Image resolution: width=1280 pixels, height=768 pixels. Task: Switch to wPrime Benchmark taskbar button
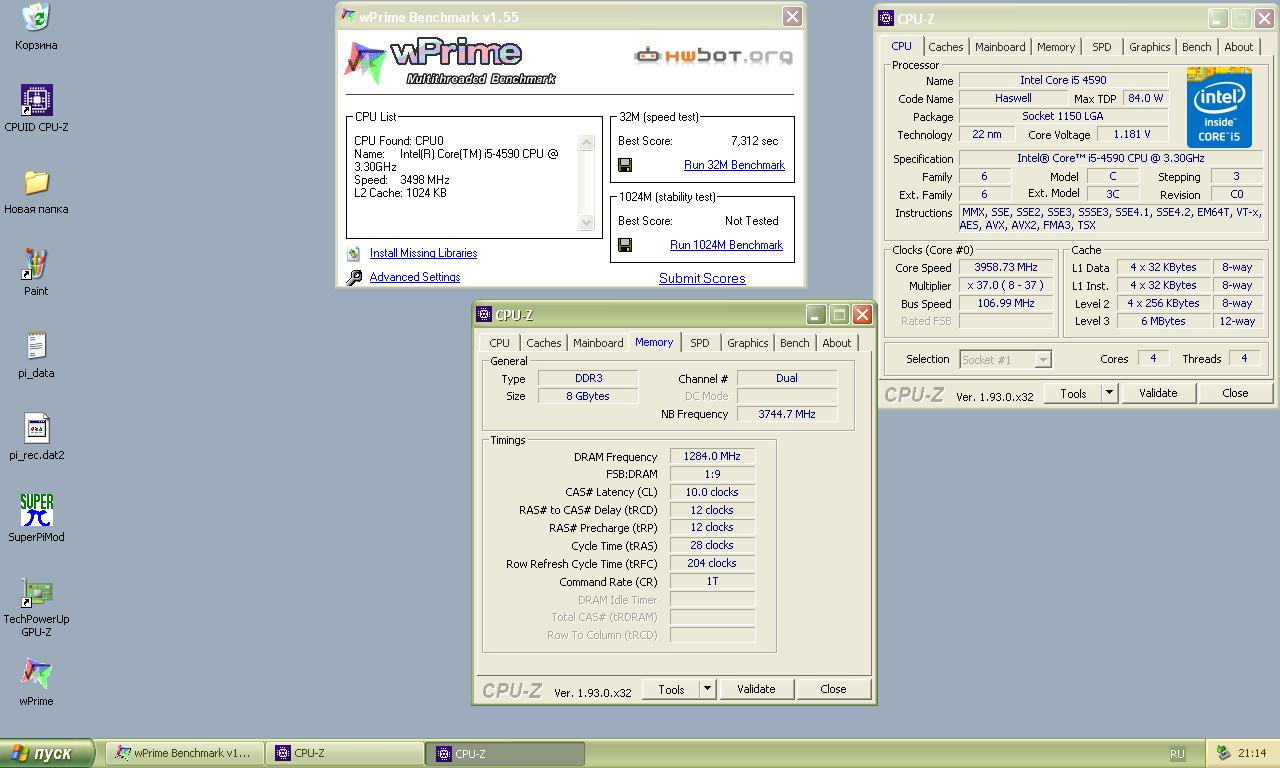[184, 754]
